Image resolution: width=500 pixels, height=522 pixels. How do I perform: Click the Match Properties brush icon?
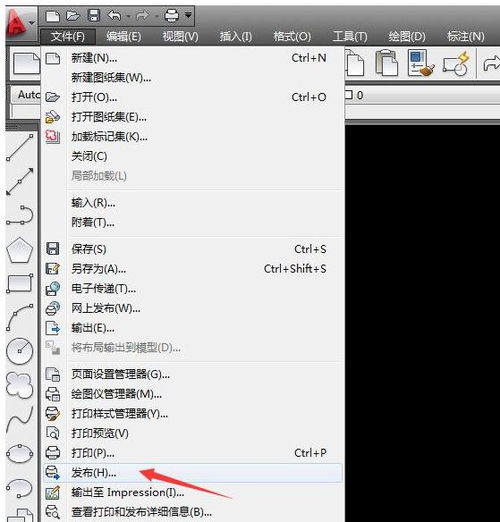click(421, 63)
